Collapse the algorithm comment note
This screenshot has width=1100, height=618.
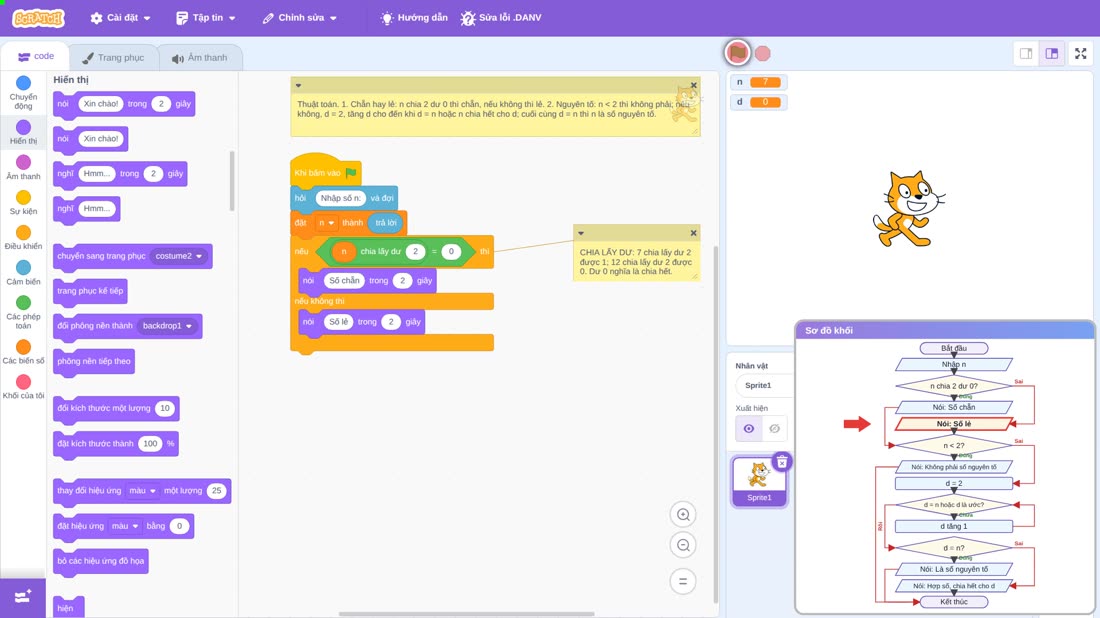tap(298, 86)
